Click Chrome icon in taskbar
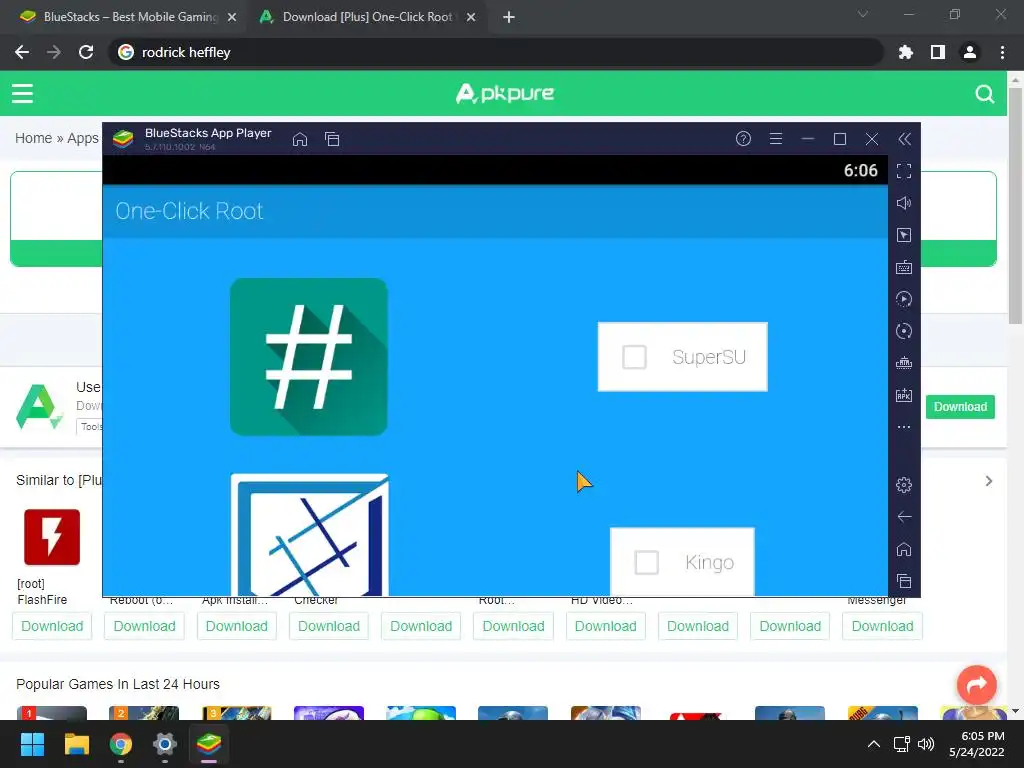The height and width of the screenshot is (768, 1024). pyautogui.click(x=121, y=744)
